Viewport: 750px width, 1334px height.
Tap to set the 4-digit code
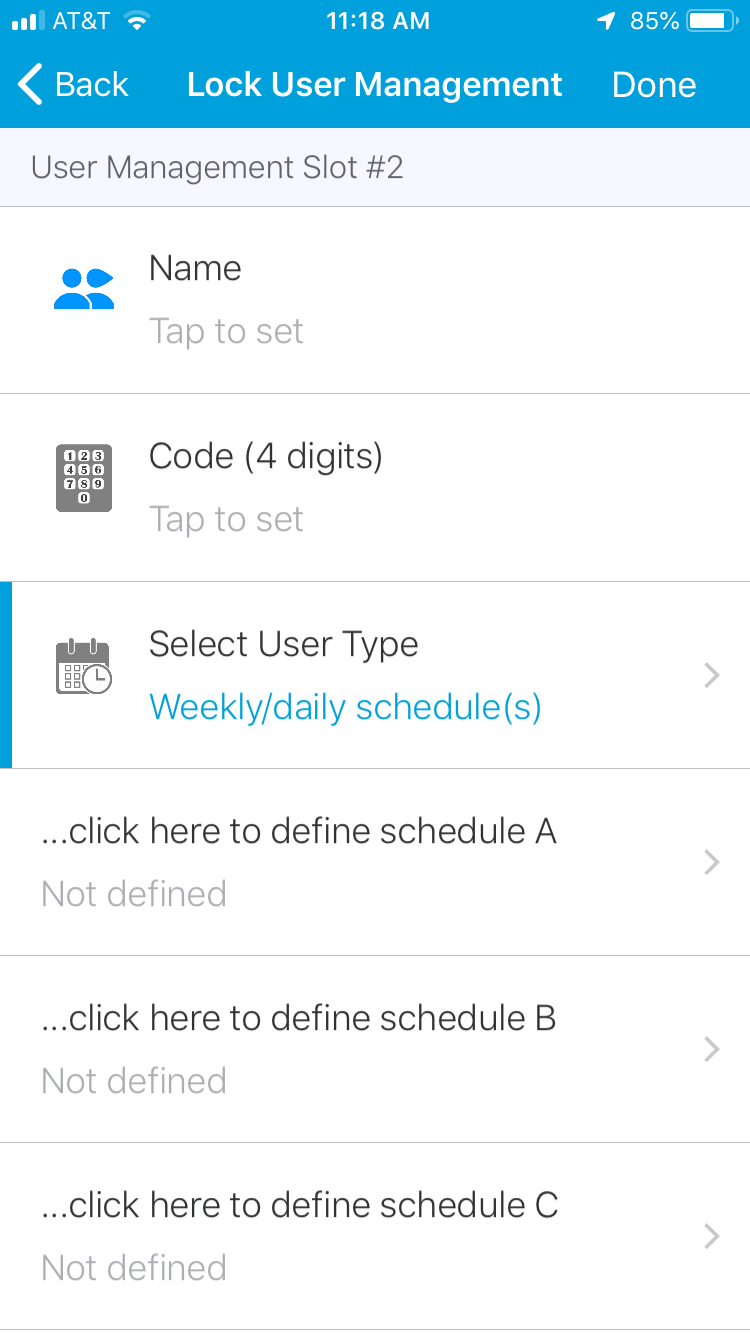point(226,519)
